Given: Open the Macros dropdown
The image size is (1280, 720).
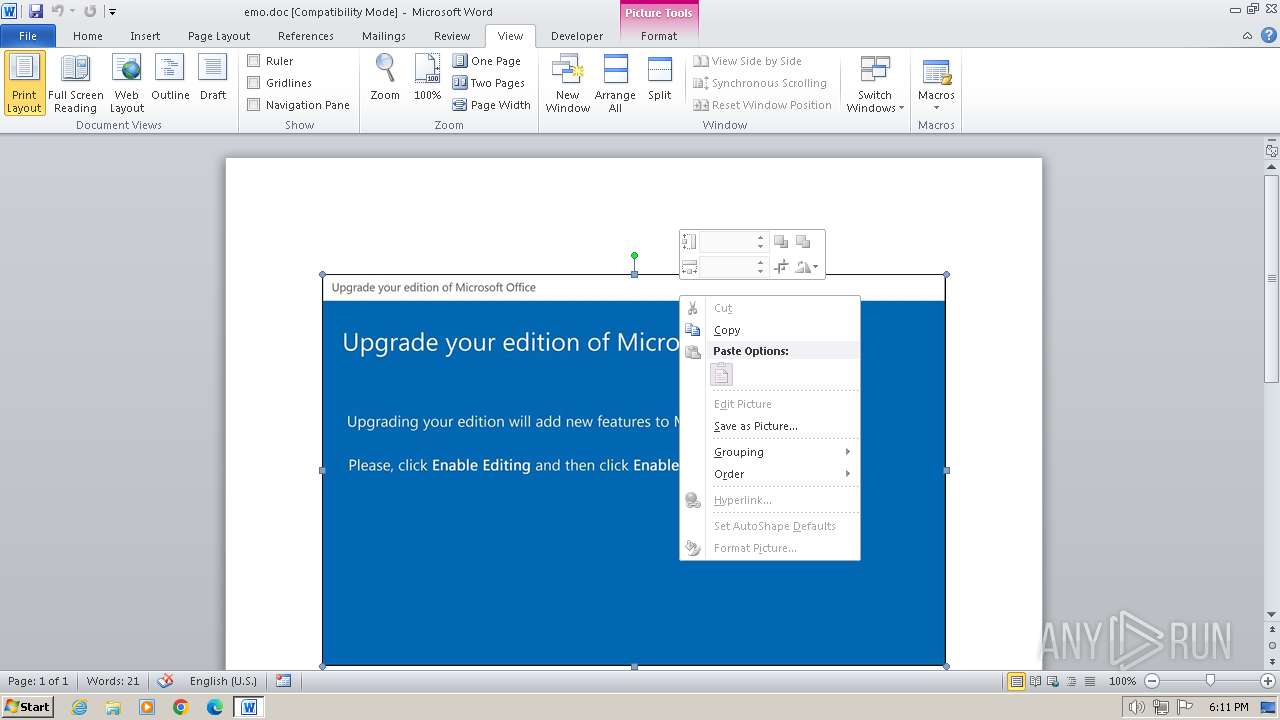Looking at the screenshot, I should point(936,83).
